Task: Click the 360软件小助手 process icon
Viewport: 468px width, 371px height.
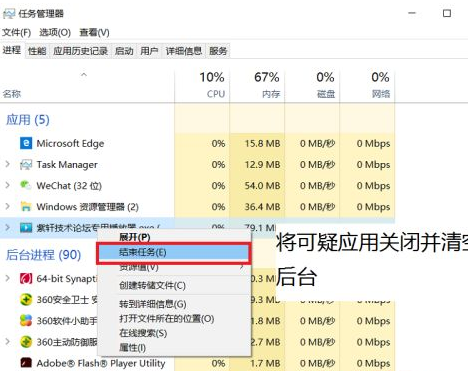Action: 26,321
